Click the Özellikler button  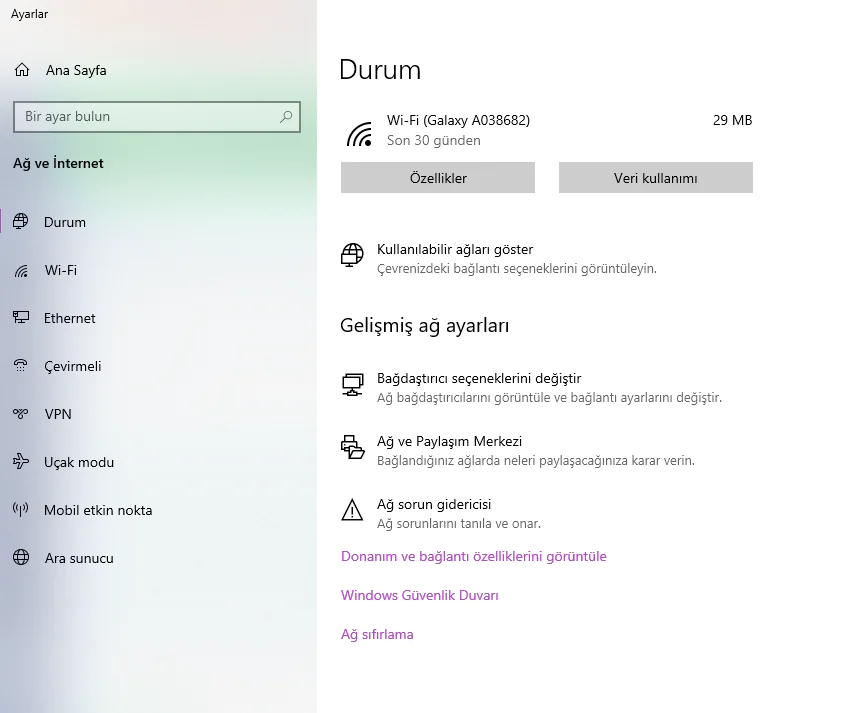tap(438, 178)
